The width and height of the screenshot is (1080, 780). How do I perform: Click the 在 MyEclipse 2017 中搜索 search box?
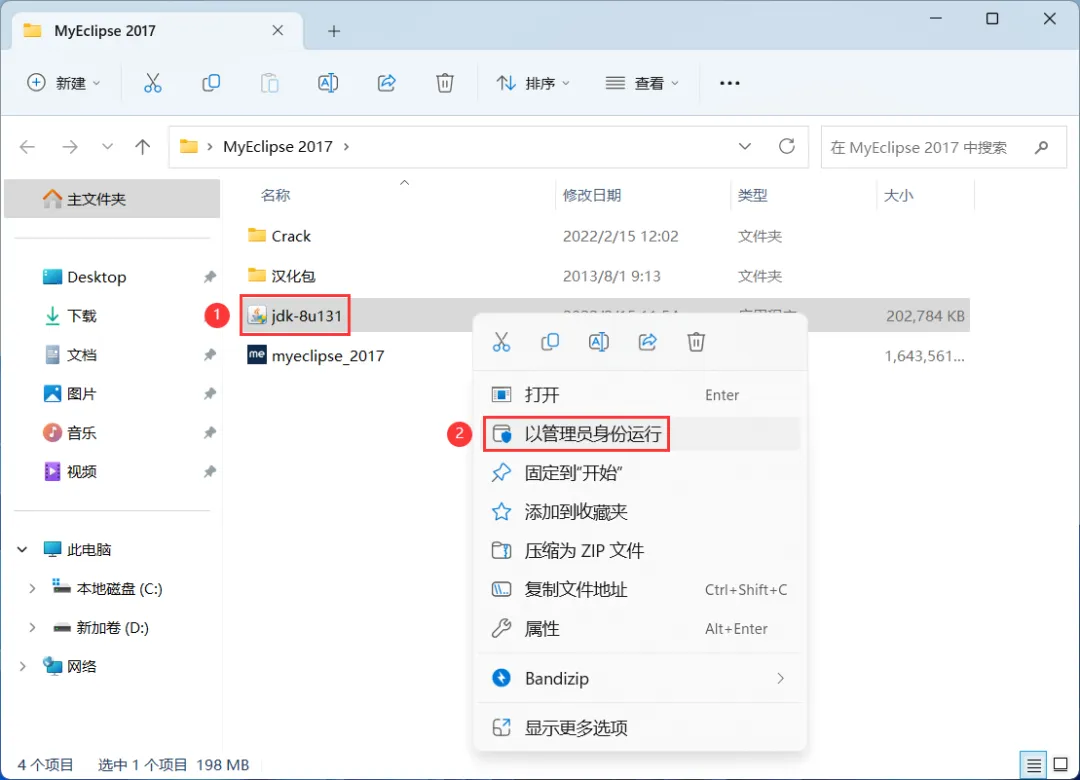(x=944, y=147)
